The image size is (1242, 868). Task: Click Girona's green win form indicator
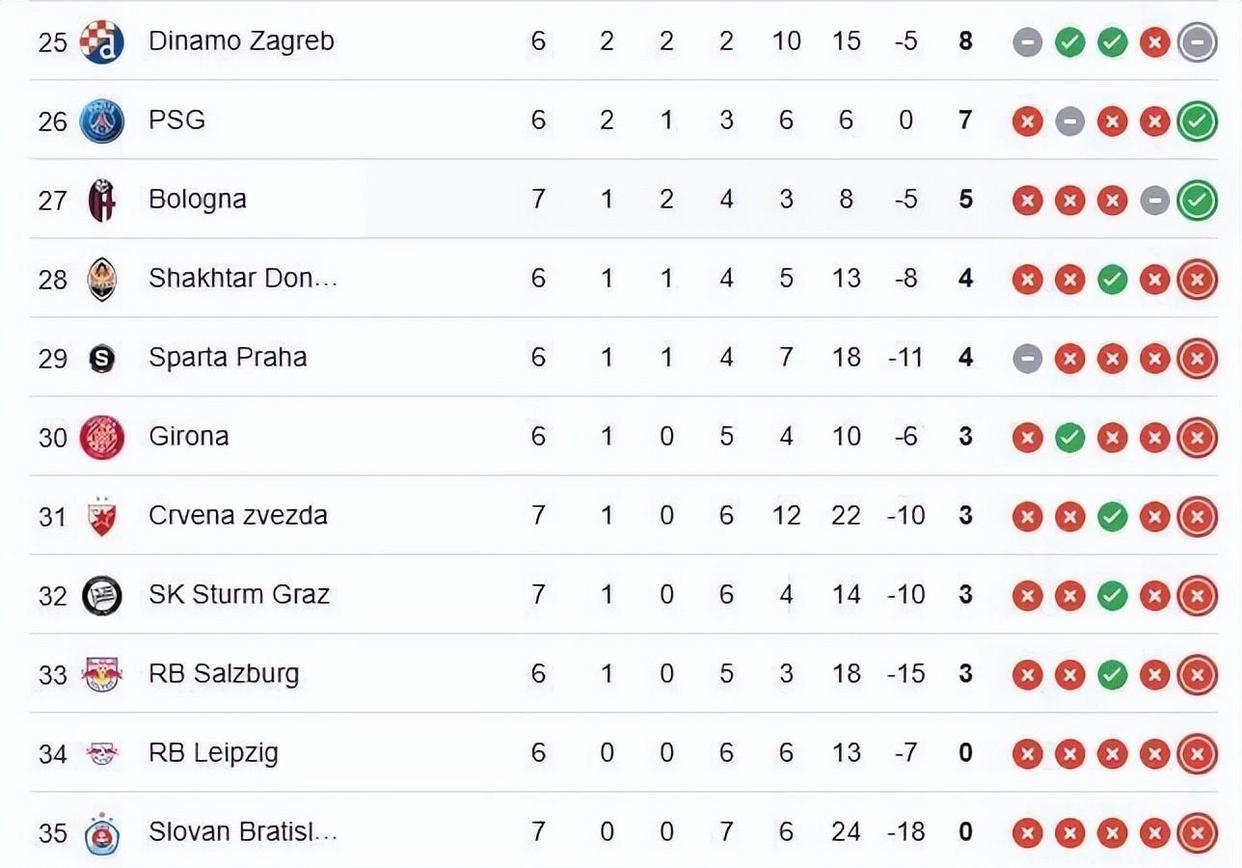coord(1070,438)
